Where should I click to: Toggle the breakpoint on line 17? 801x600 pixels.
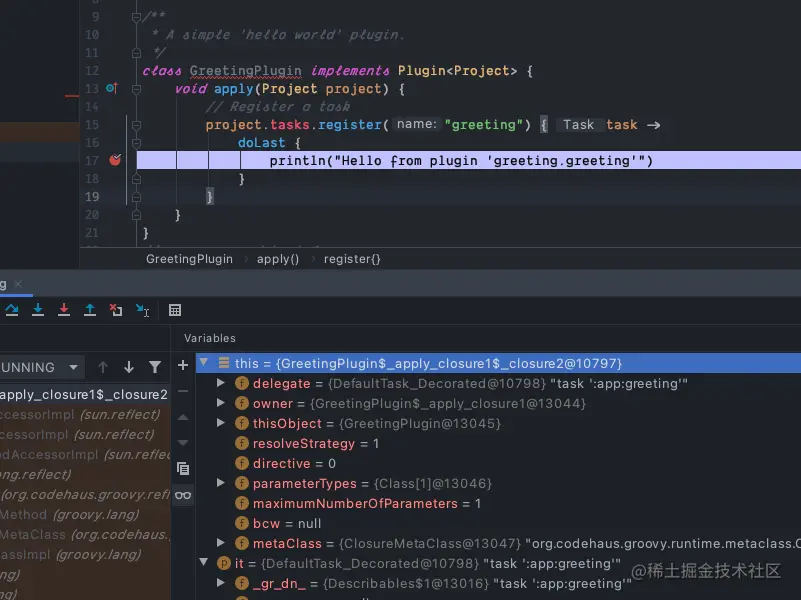click(x=115, y=160)
